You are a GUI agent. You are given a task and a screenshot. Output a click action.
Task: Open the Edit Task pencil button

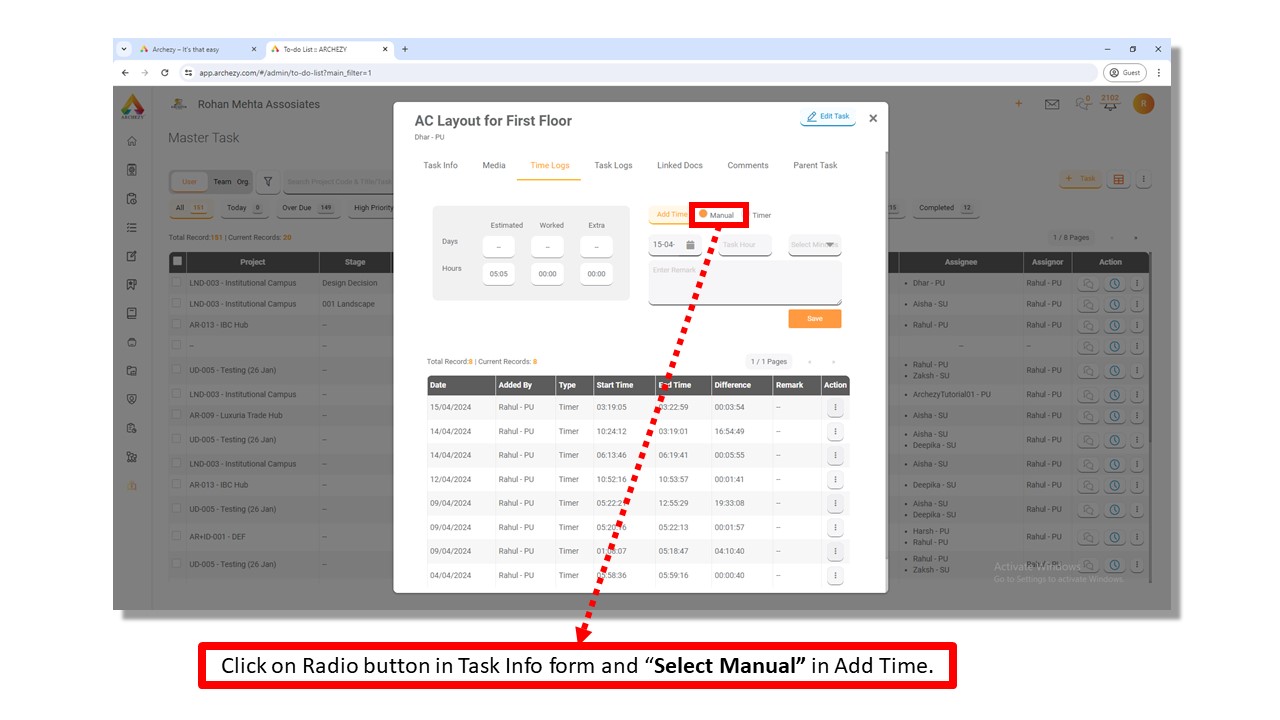pos(828,117)
